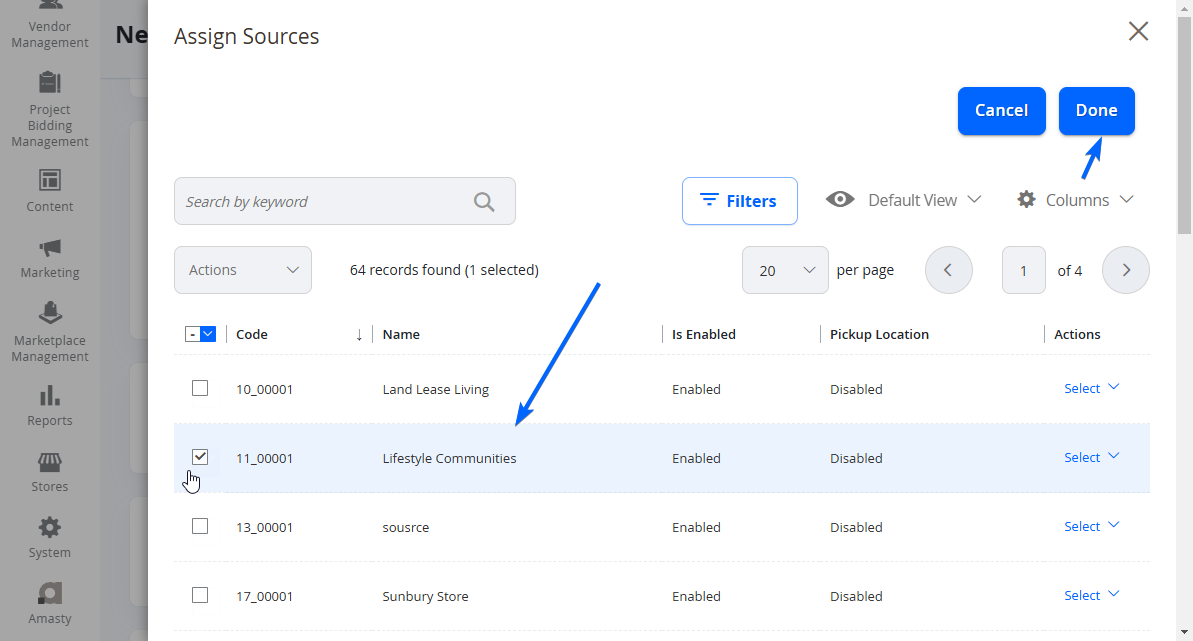Screen dimensions: 1193x641
Task: Open Select dropdown for Land Lease Living
Action: 1092,388
